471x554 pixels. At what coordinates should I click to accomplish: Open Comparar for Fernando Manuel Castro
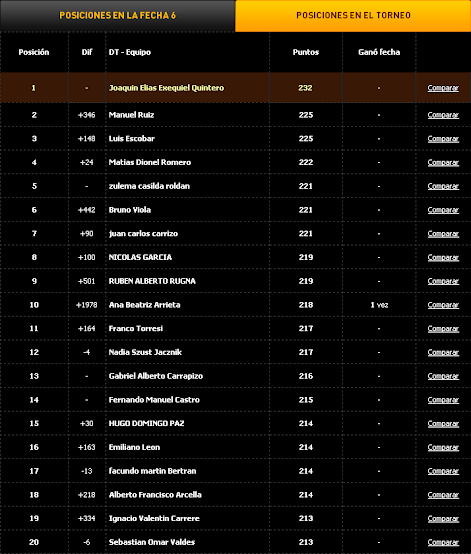click(443, 400)
